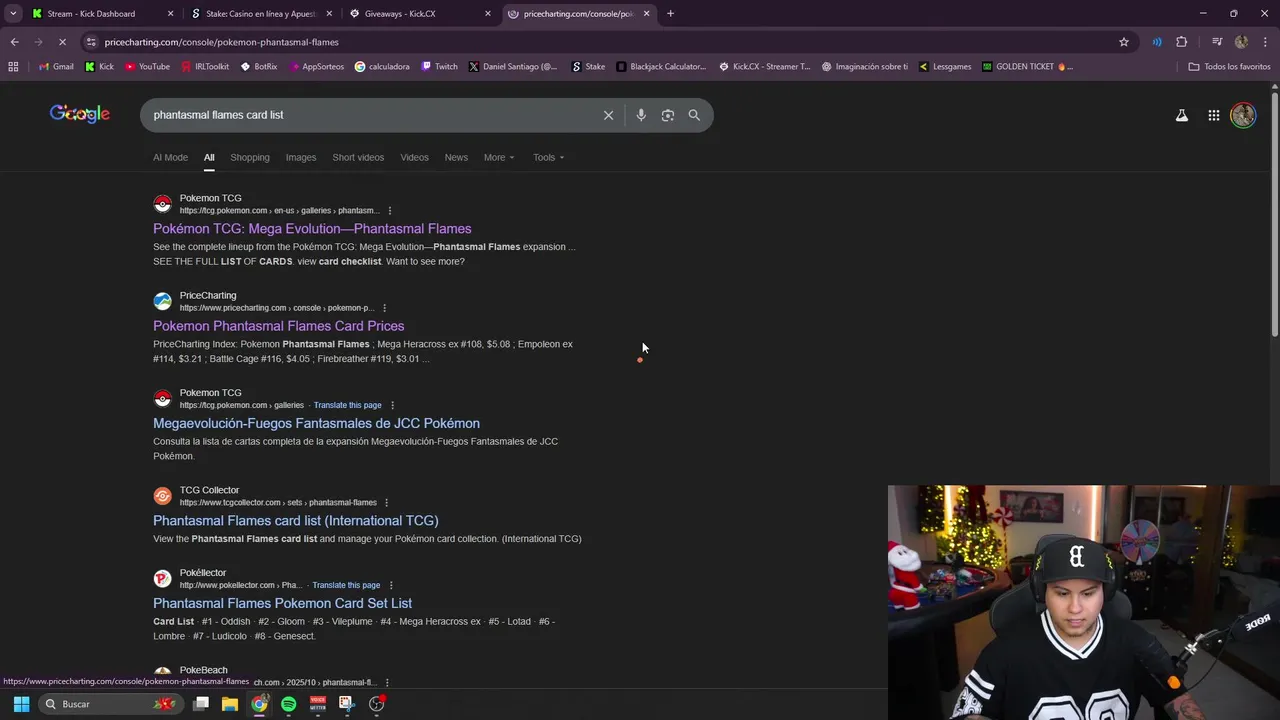1280x720 pixels.
Task: Open Phantasmal Flames Pokemon Card Set List
Action: [282, 603]
